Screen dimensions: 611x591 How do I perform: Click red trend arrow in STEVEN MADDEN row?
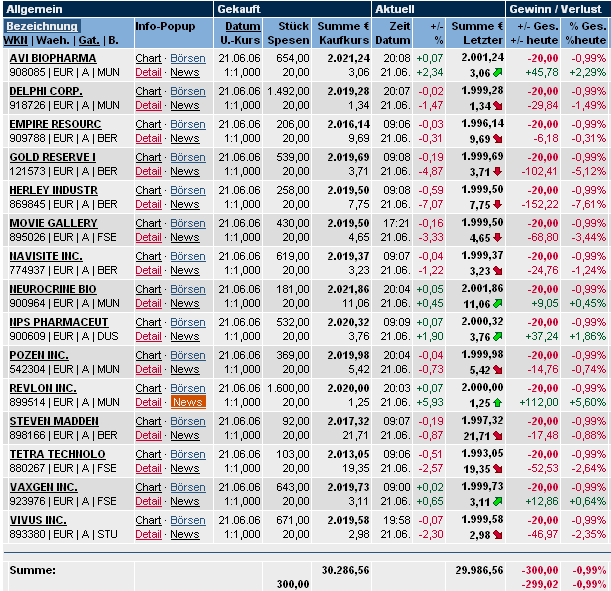pyautogui.click(x=498, y=436)
